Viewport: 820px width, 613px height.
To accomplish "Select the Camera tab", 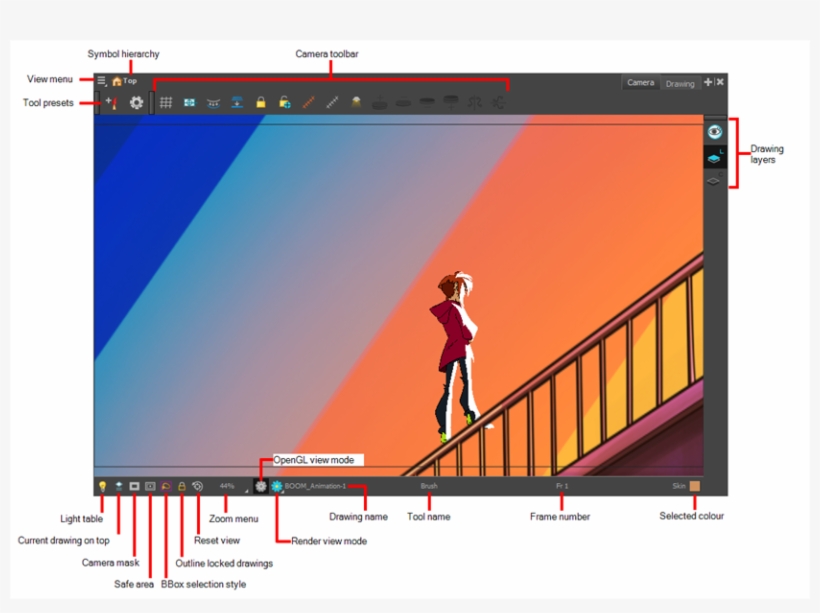I will [x=640, y=83].
